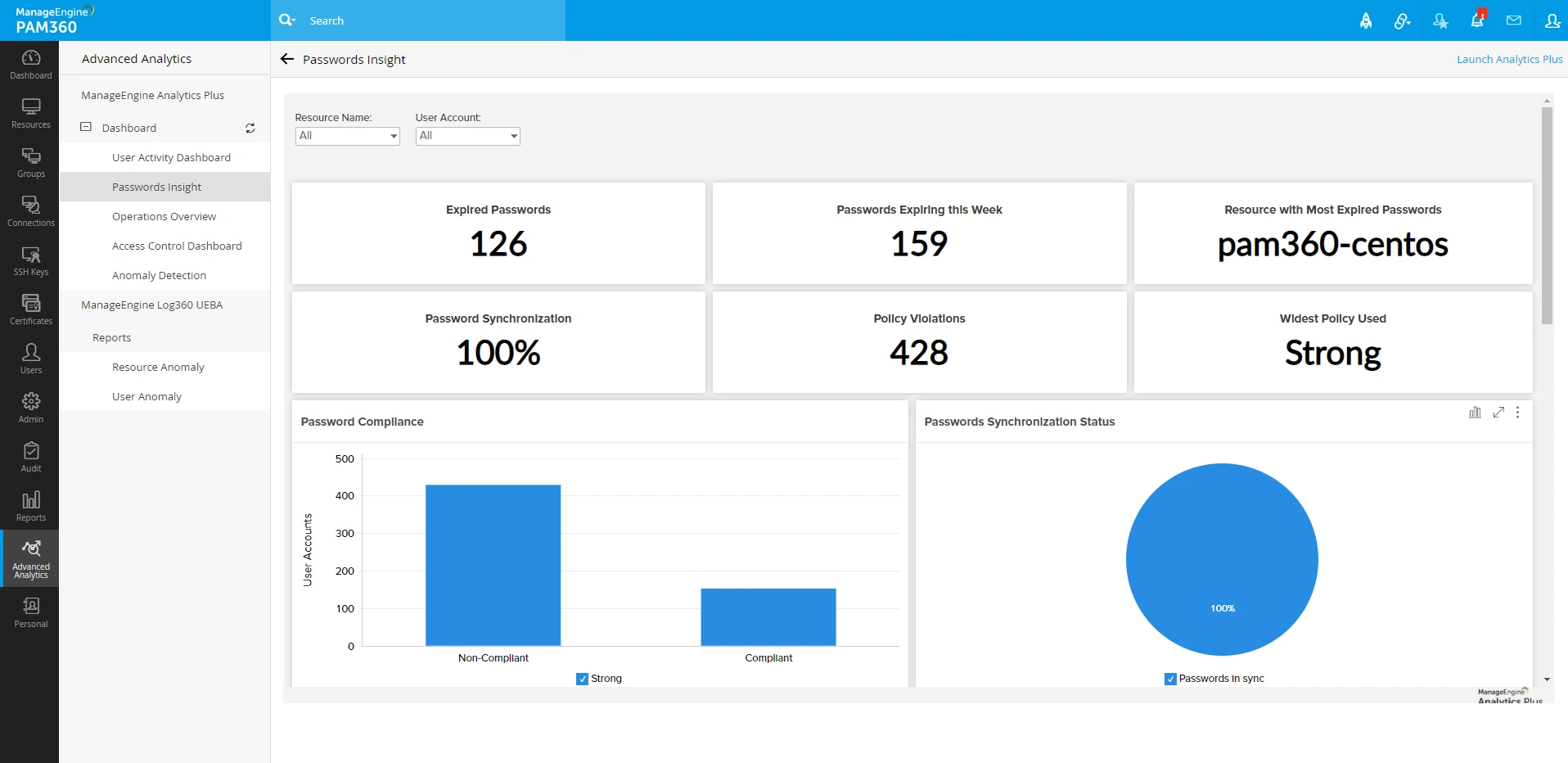Switch to the User Activity Dashboard

point(171,157)
